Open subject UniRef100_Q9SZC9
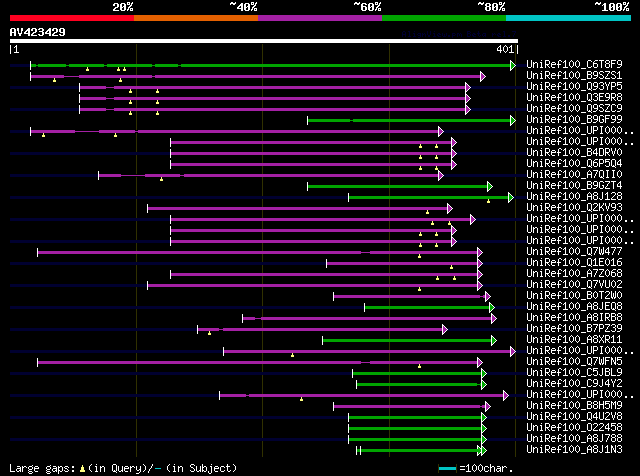This screenshot has height=476, width=640. [574, 108]
